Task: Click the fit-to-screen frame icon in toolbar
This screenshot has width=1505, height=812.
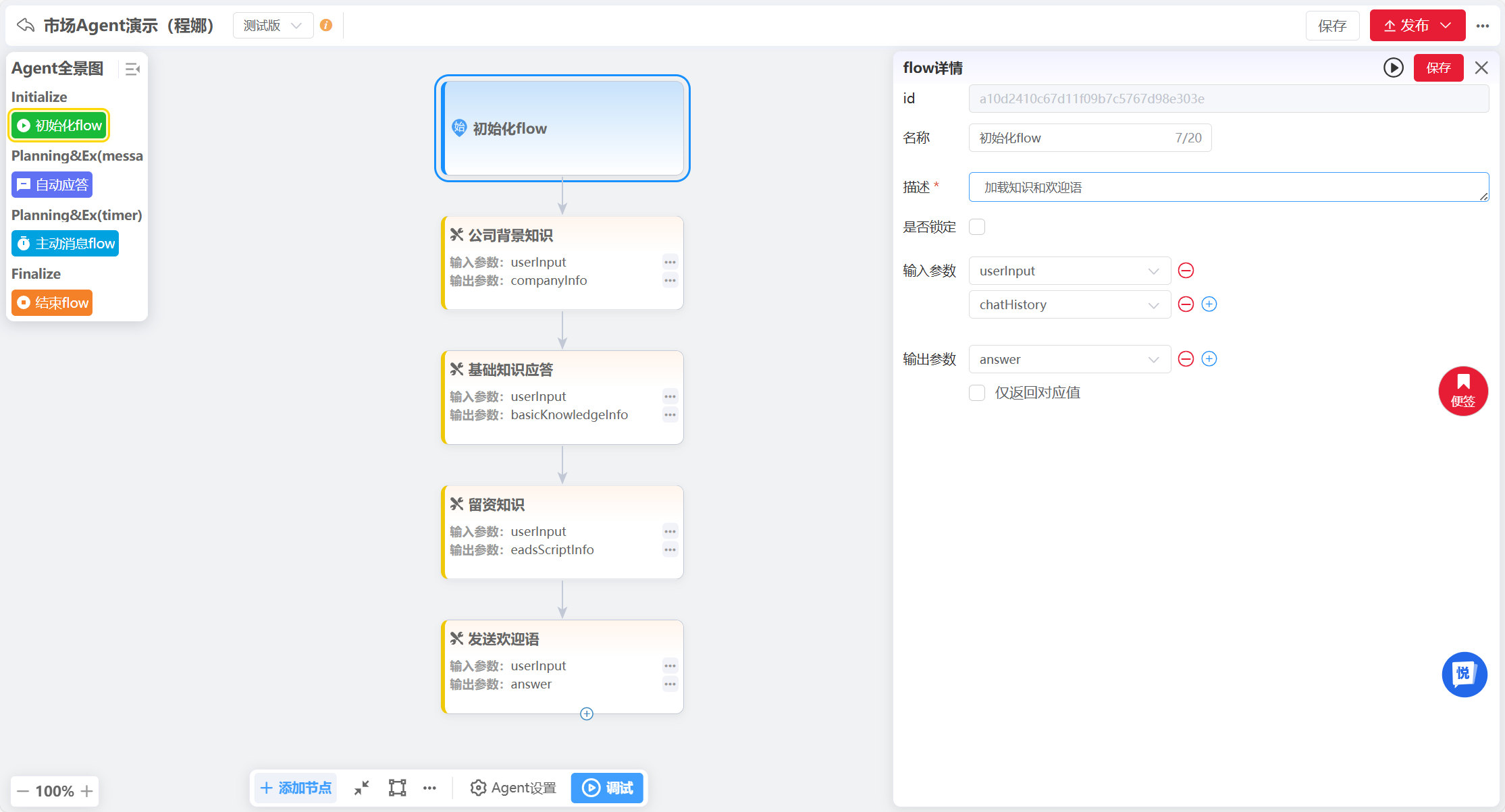Action: [x=397, y=788]
